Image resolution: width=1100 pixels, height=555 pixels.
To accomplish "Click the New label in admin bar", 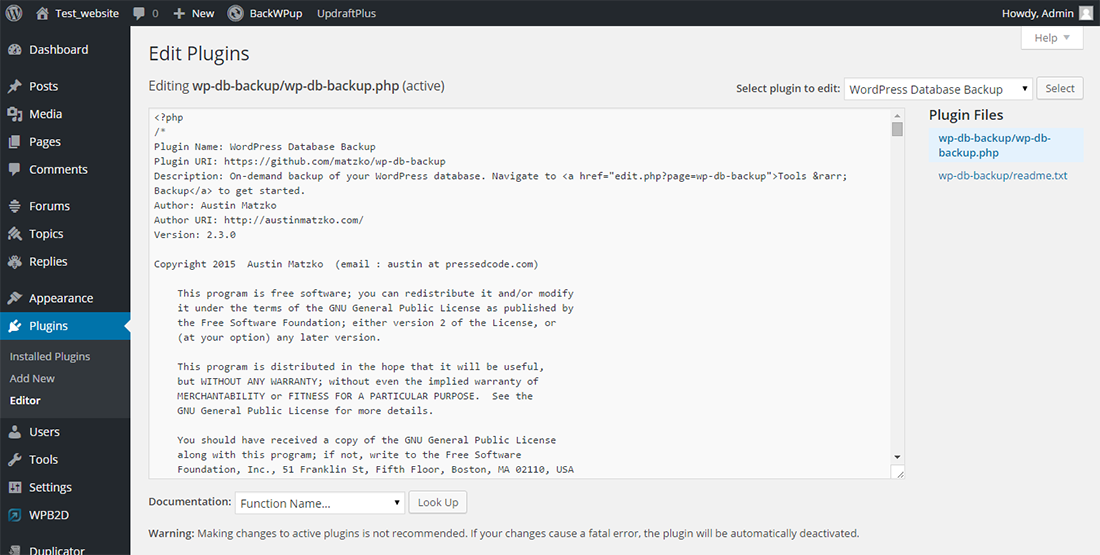I will 203,13.
